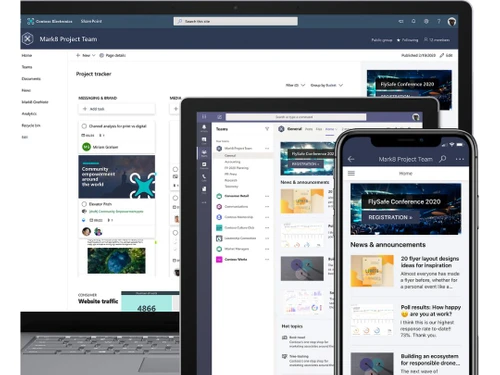Open the Community empowerment around the world thumbnail
The image size is (500, 375).
(x=117, y=177)
